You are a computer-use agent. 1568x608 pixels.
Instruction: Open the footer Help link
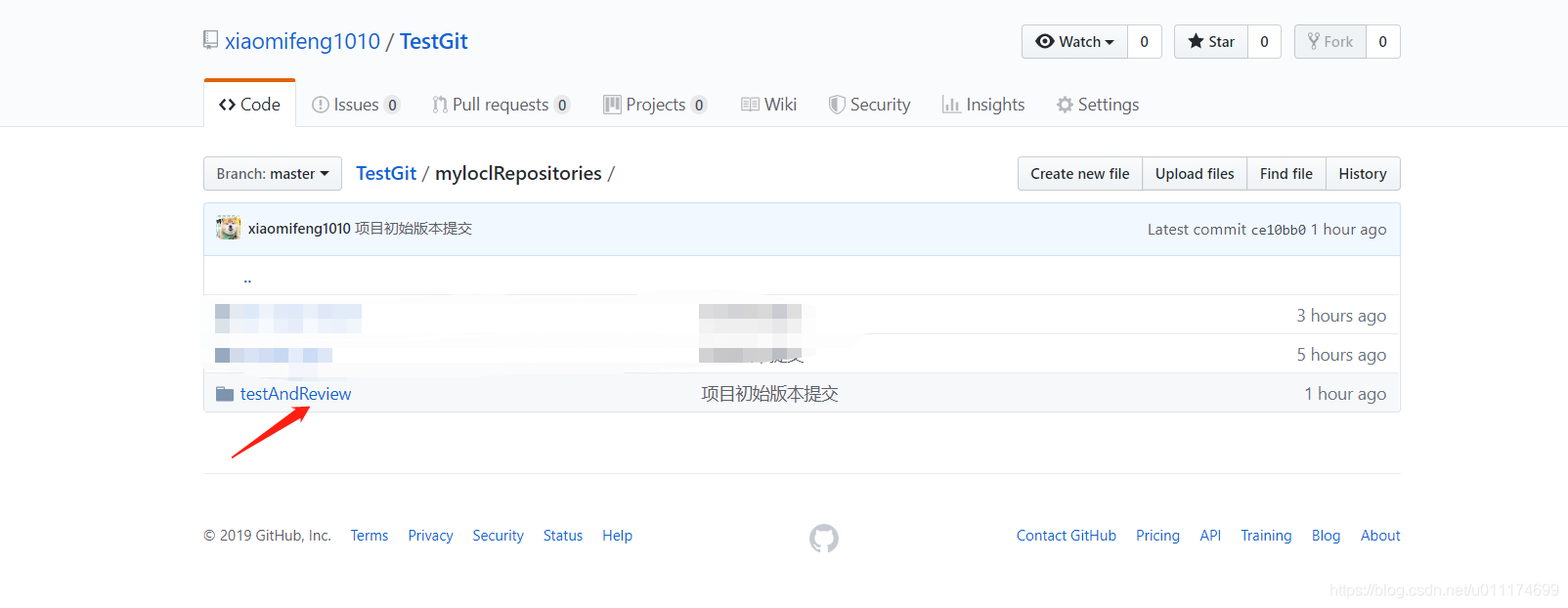[617, 536]
